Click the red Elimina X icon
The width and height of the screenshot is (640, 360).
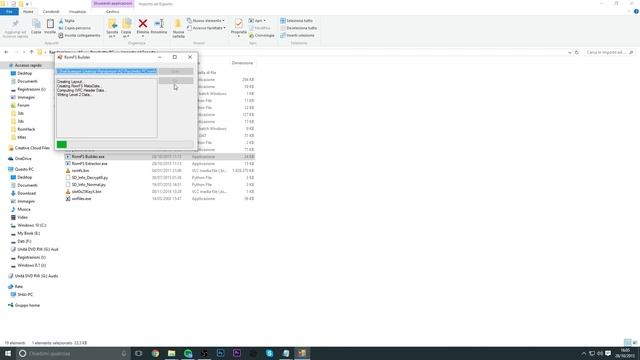tap(143, 24)
